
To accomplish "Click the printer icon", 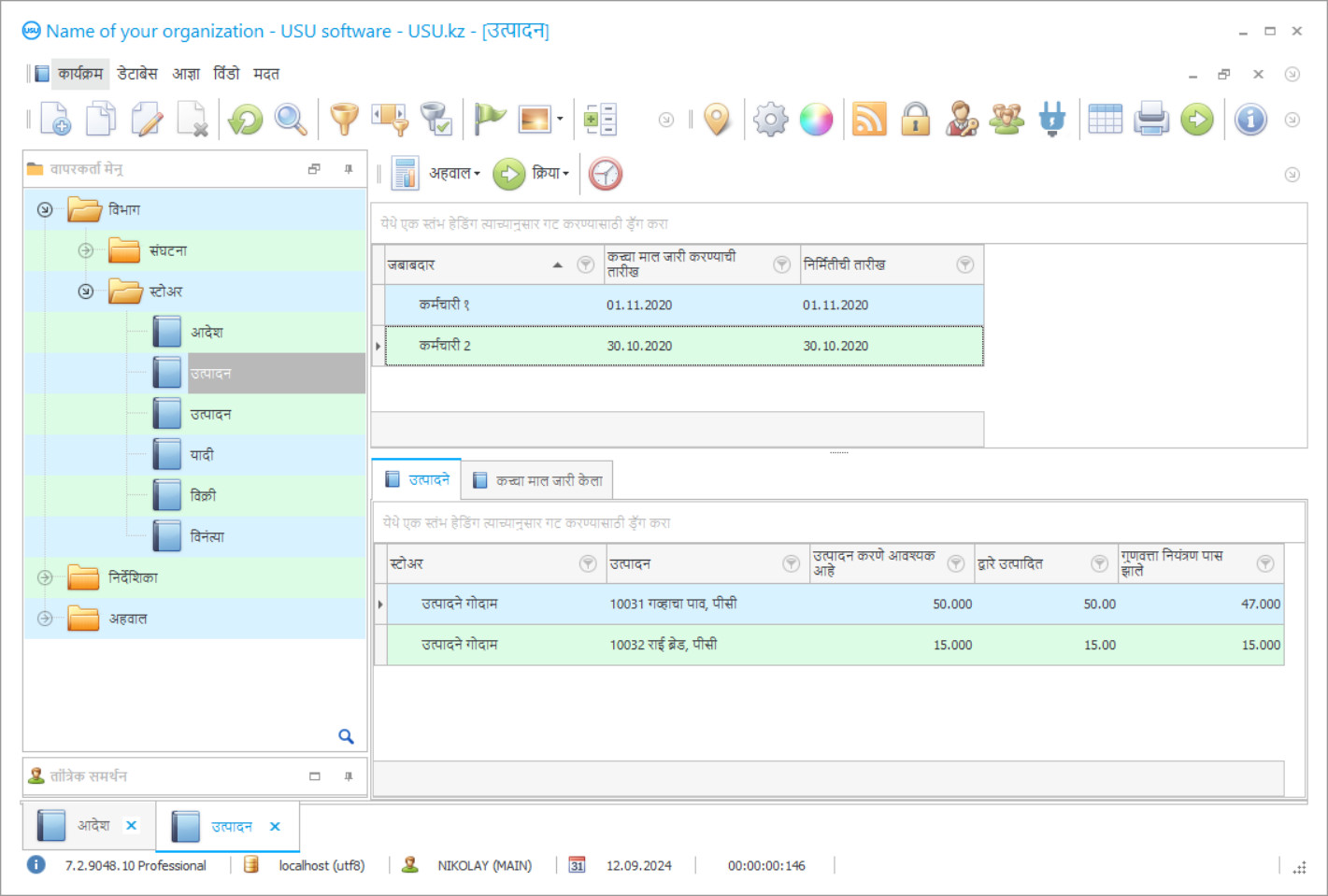I will click(1151, 119).
